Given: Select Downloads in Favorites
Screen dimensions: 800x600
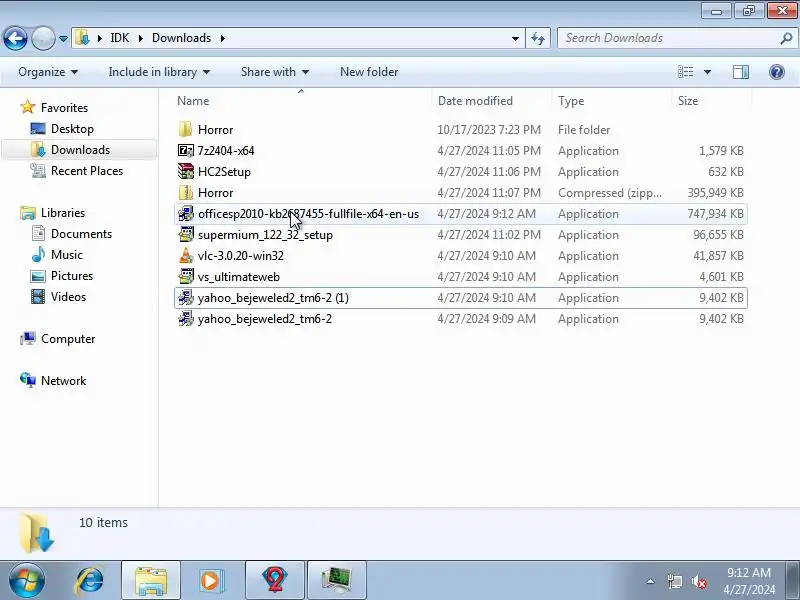Looking at the screenshot, I should pos(80,149).
